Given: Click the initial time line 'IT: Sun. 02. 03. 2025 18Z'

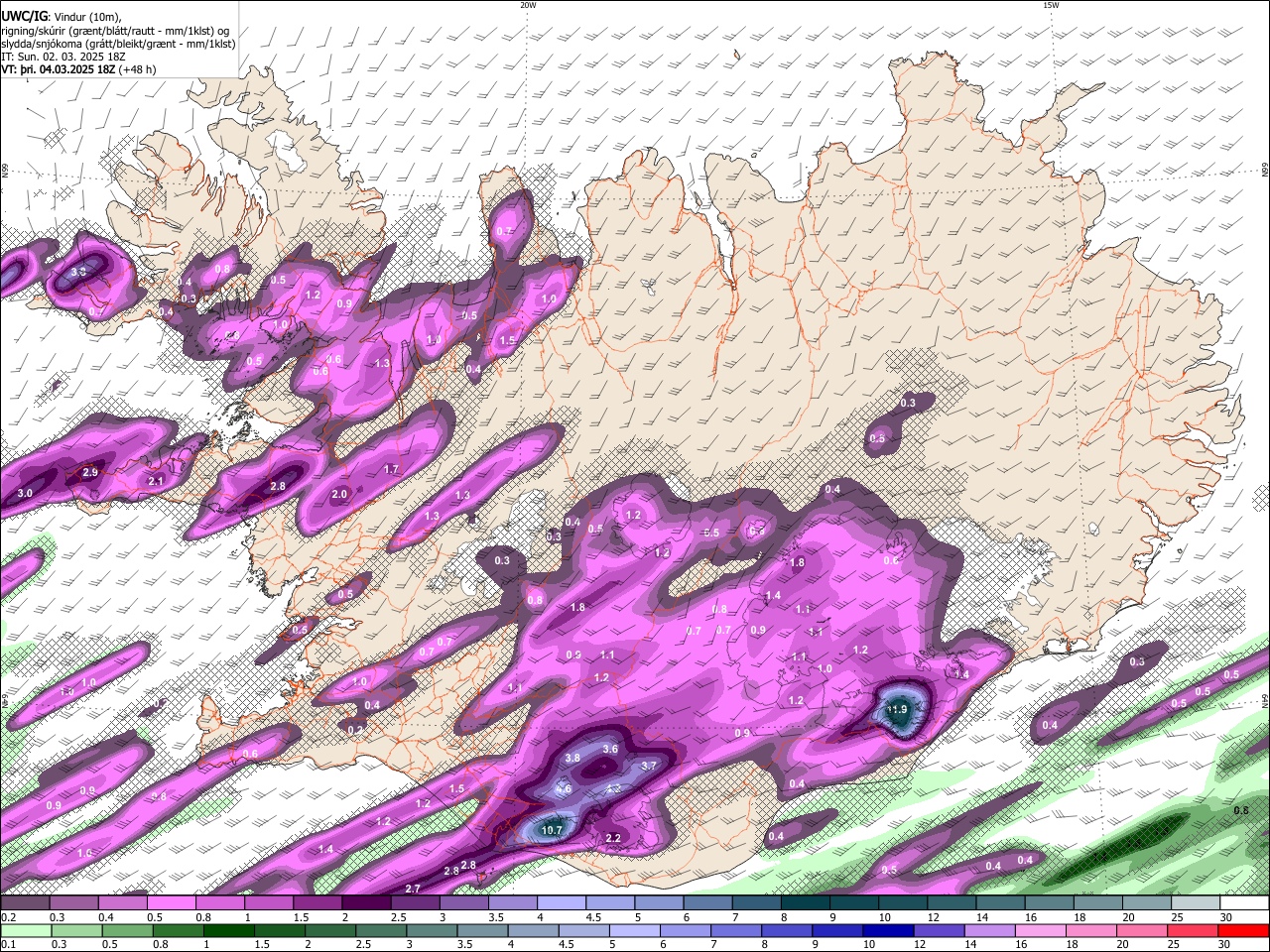Looking at the screenshot, I should pyautogui.click(x=63, y=57).
